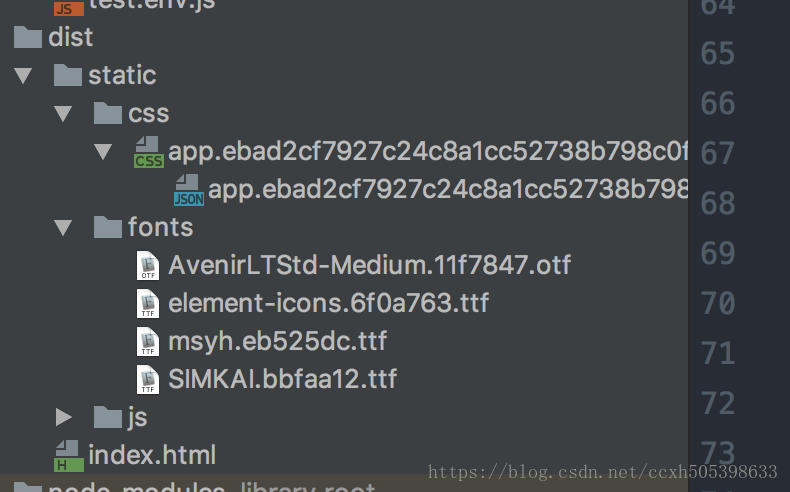Click the OTF icon beside AvenirLTStd-Medium

pyautogui.click(x=148, y=265)
